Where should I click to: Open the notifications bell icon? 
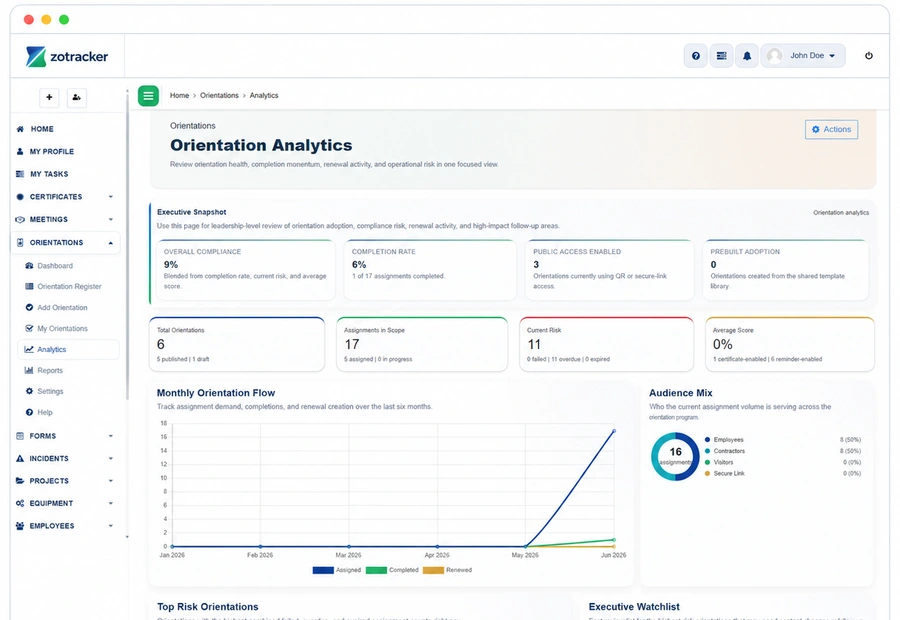point(747,56)
